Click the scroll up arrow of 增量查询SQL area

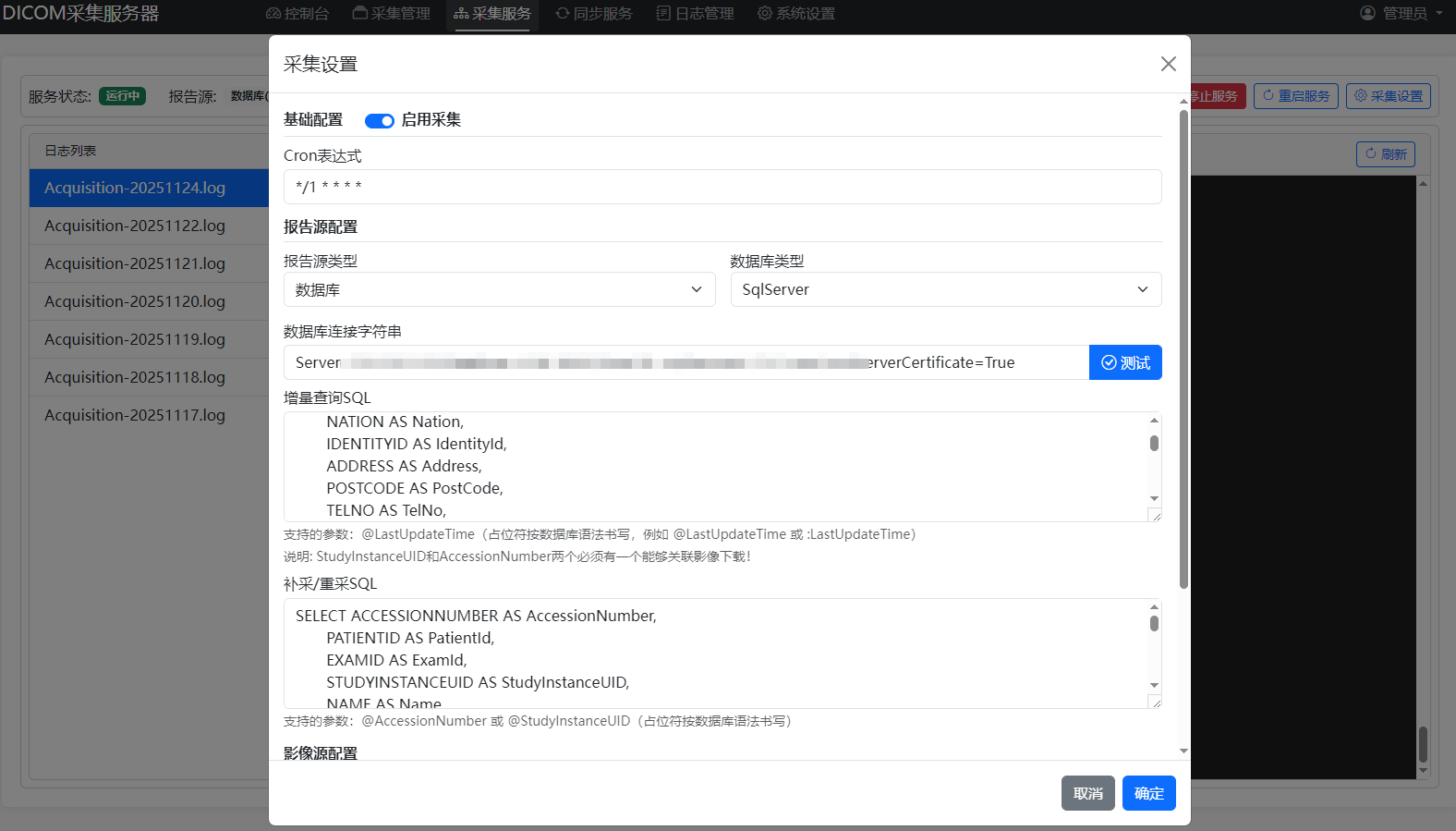coord(1154,421)
